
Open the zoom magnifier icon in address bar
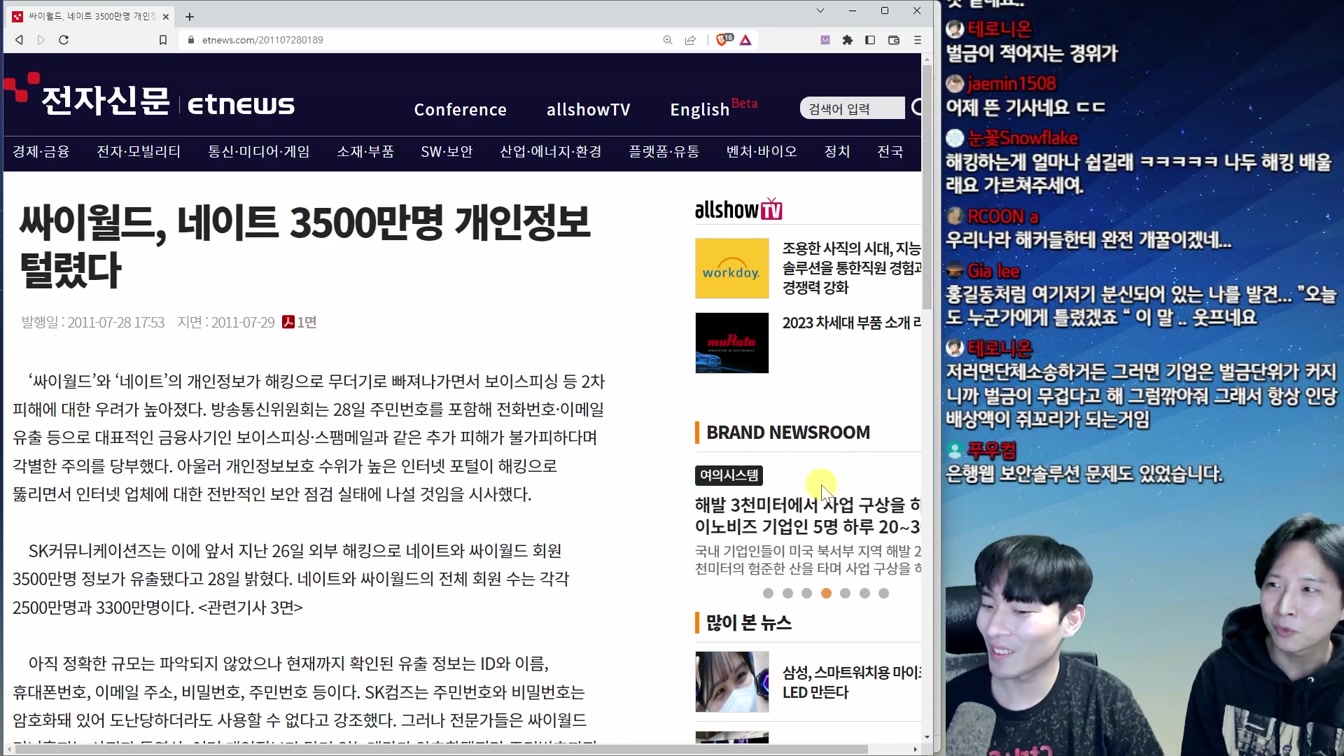pyautogui.click(x=667, y=40)
